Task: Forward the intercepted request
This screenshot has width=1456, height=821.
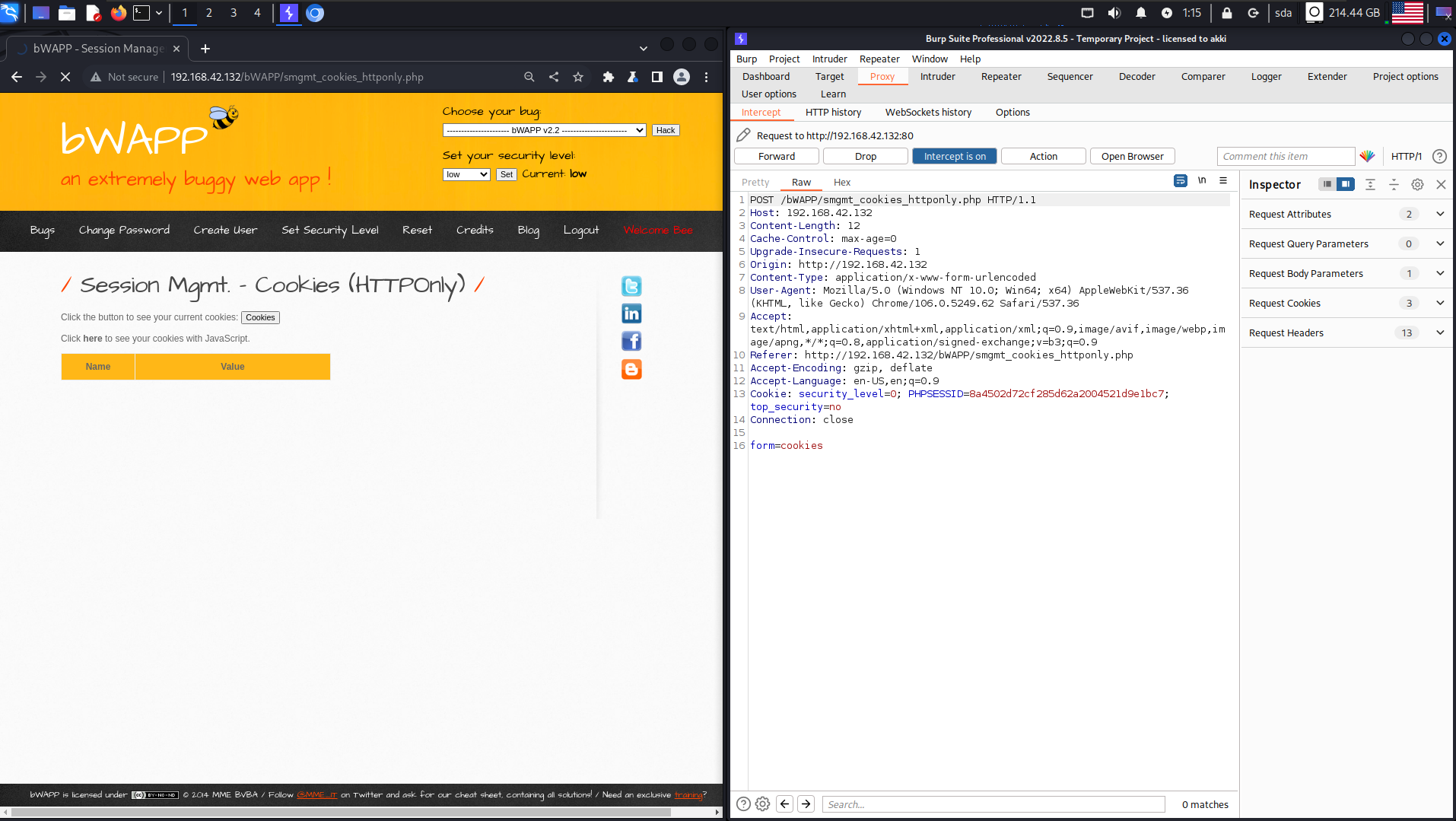Action: 776,156
